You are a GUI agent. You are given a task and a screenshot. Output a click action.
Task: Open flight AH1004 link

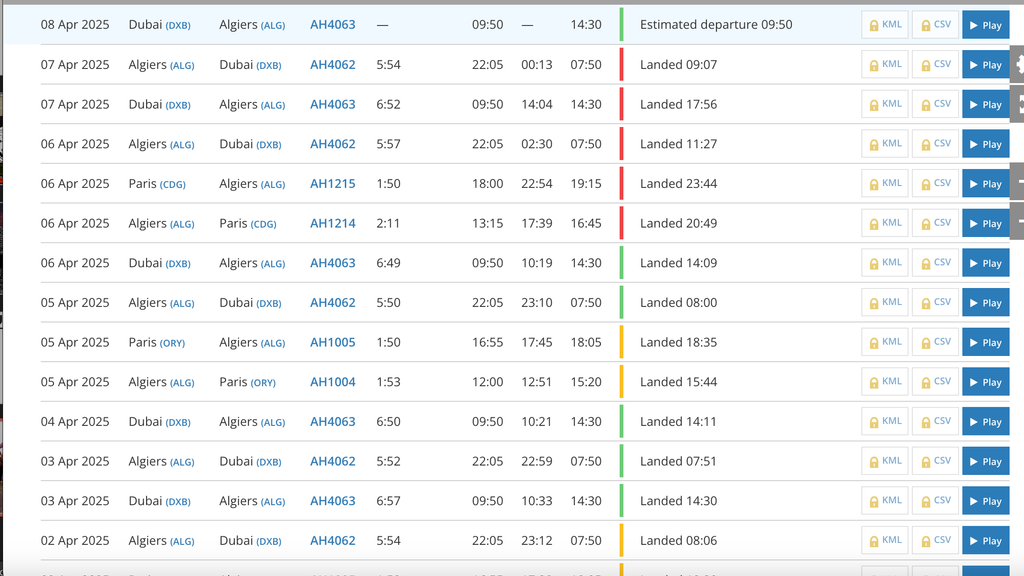click(332, 382)
